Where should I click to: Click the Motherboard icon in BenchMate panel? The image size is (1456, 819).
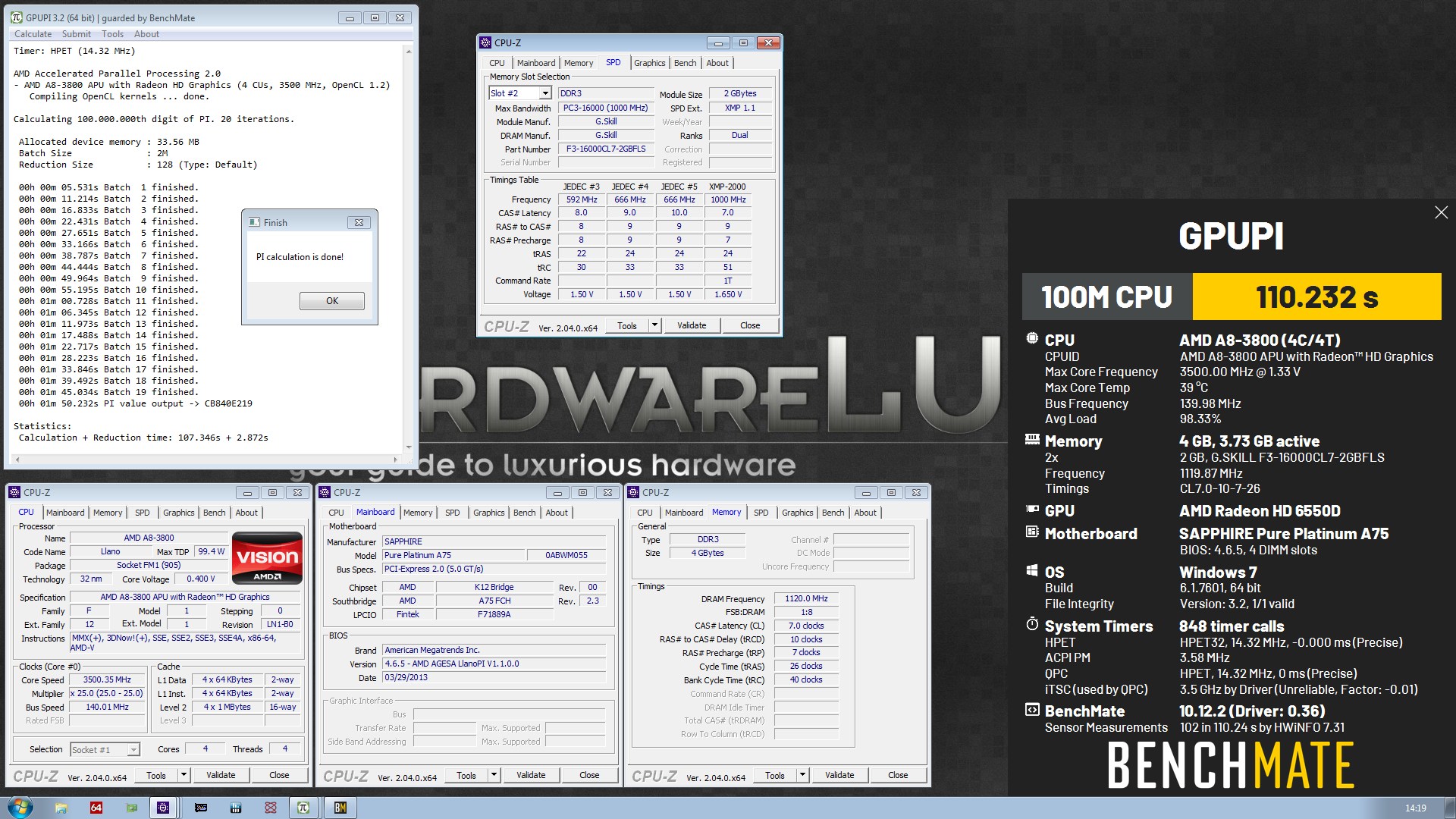[1032, 532]
